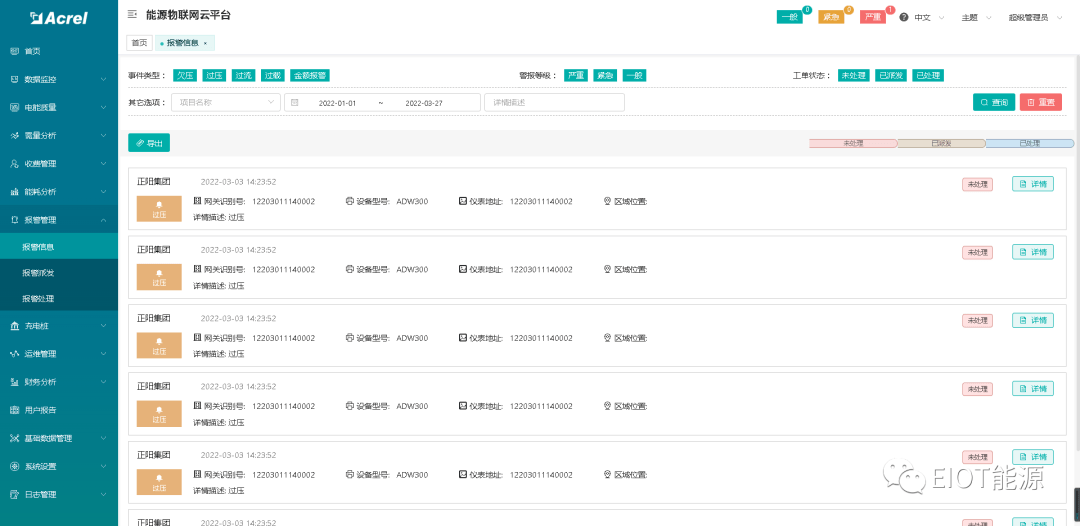Image resolution: width=1080 pixels, height=526 pixels.
Task: Toggle the 欠压 event type filter
Action: (185, 75)
